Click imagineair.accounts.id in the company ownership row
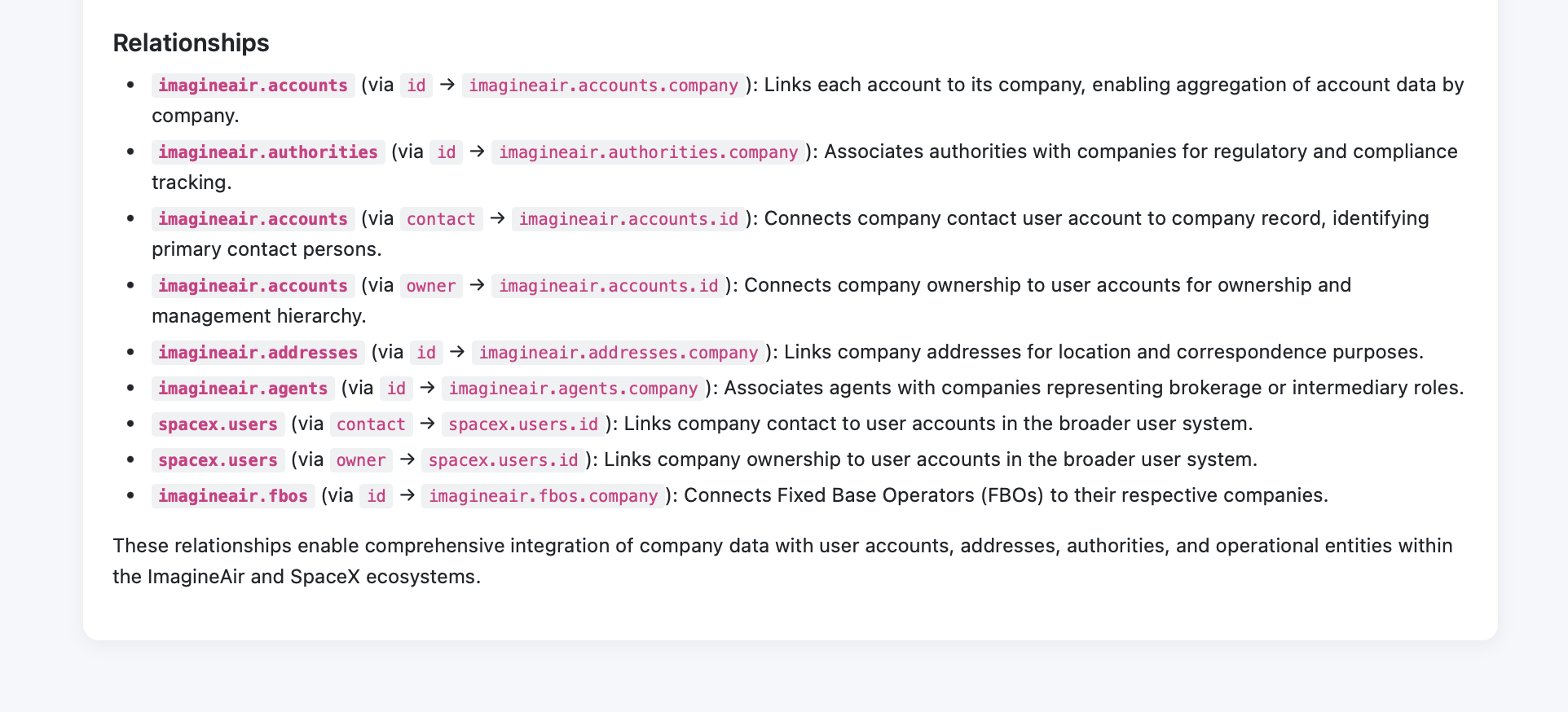This screenshot has width=1568, height=712. tap(609, 286)
